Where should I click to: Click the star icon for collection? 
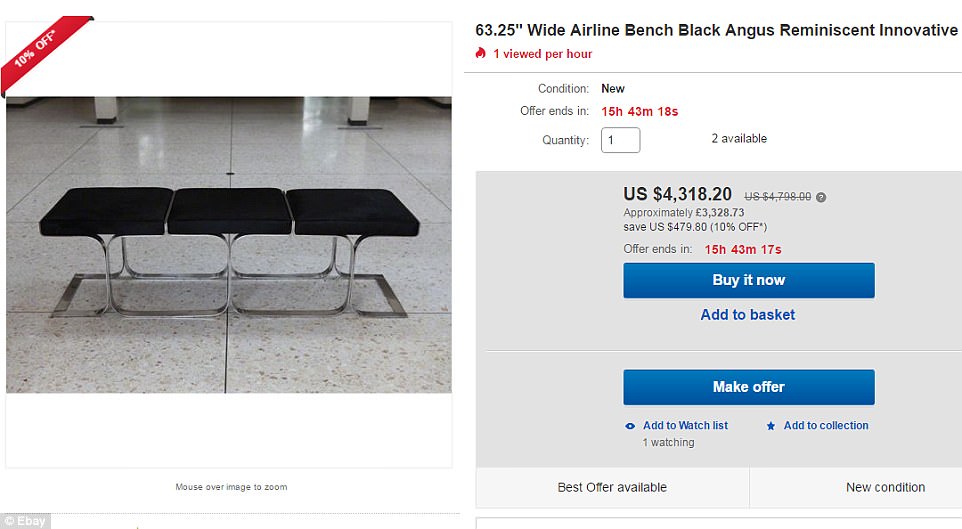[771, 426]
